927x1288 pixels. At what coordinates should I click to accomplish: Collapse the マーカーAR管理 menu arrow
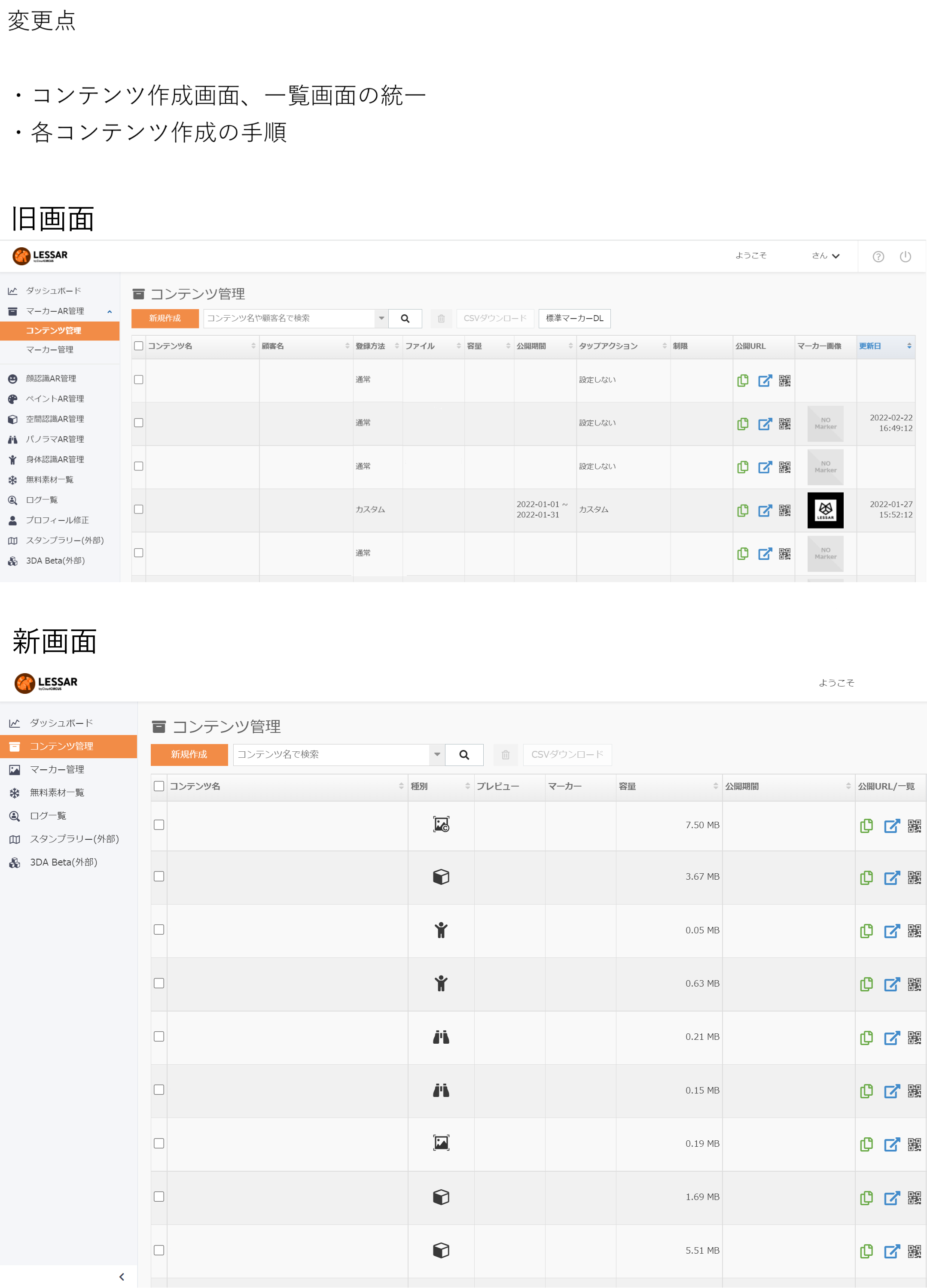pyautogui.click(x=110, y=311)
